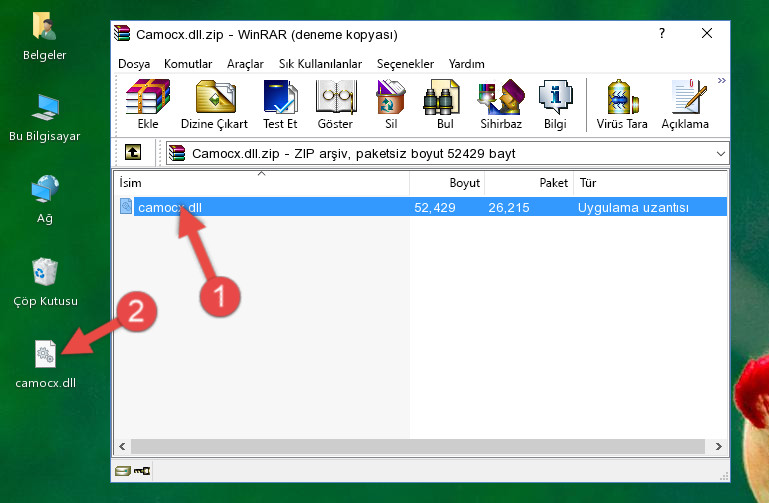Sort files by İsim column
769x503 pixels.
tap(262, 182)
